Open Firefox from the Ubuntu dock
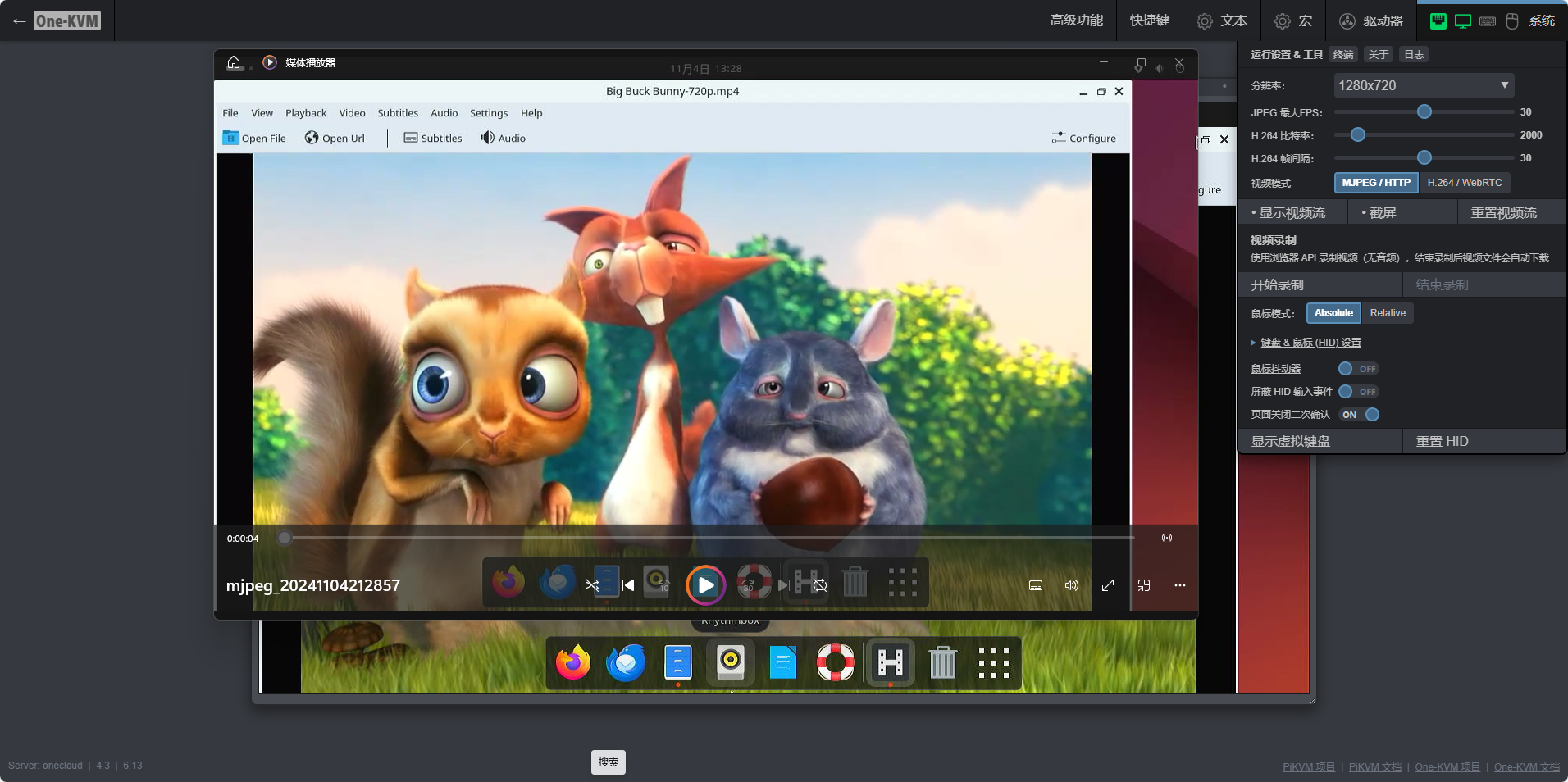Image resolution: width=1568 pixels, height=782 pixels. click(x=572, y=662)
